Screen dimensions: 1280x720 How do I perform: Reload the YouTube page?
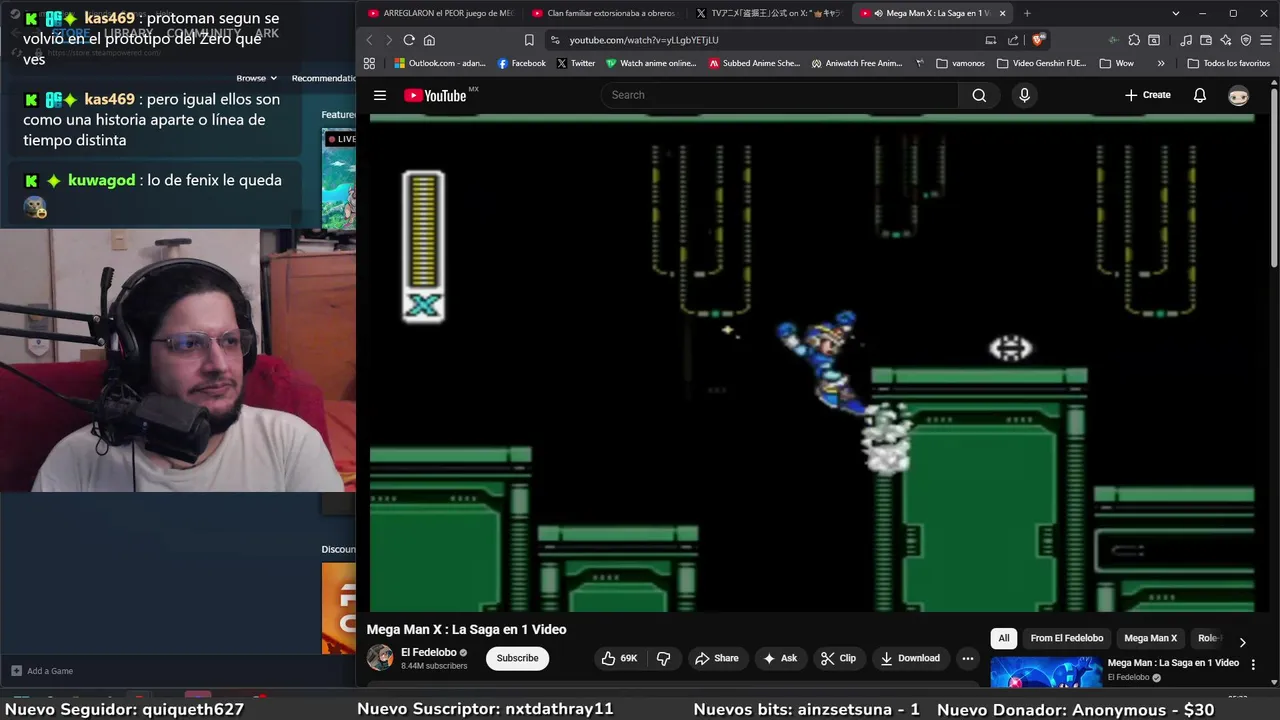point(409,40)
